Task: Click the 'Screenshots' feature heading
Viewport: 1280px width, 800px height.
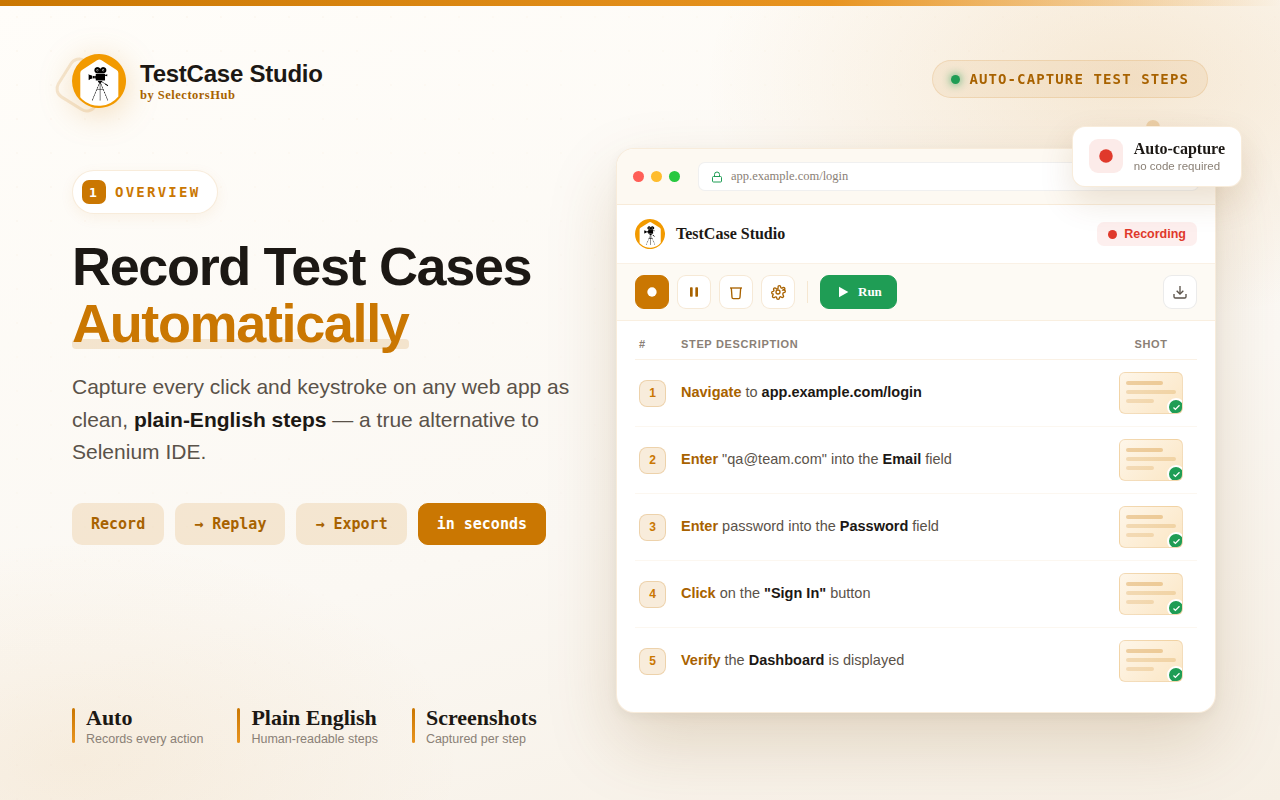Action: coord(481,718)
